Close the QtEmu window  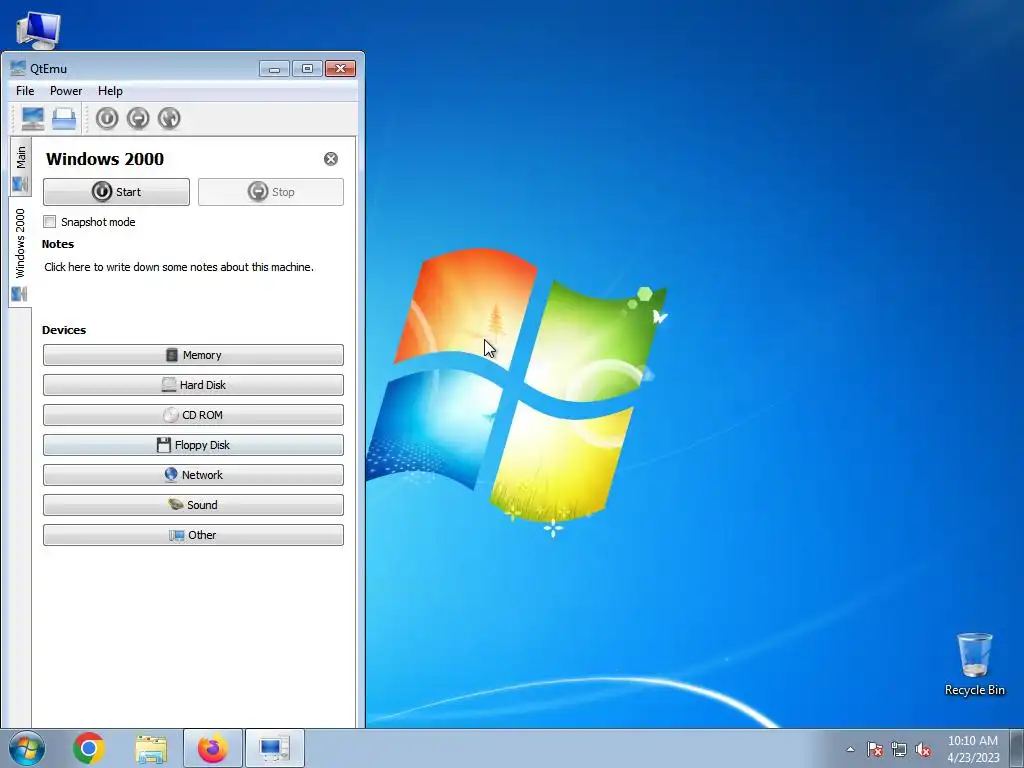340,69
